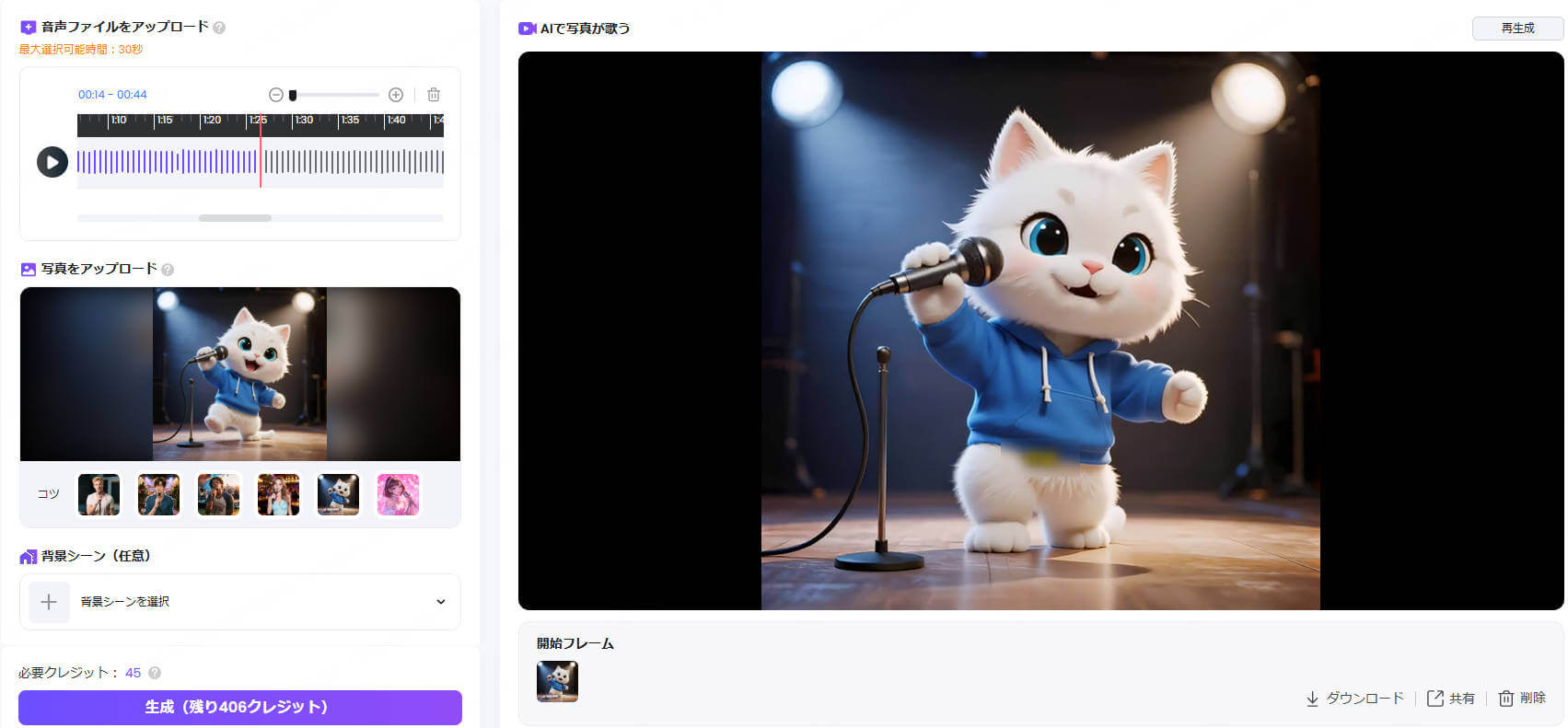Click the 生成 generate button
Viewport: 1568px width, 728px height.
pos(239,708)
